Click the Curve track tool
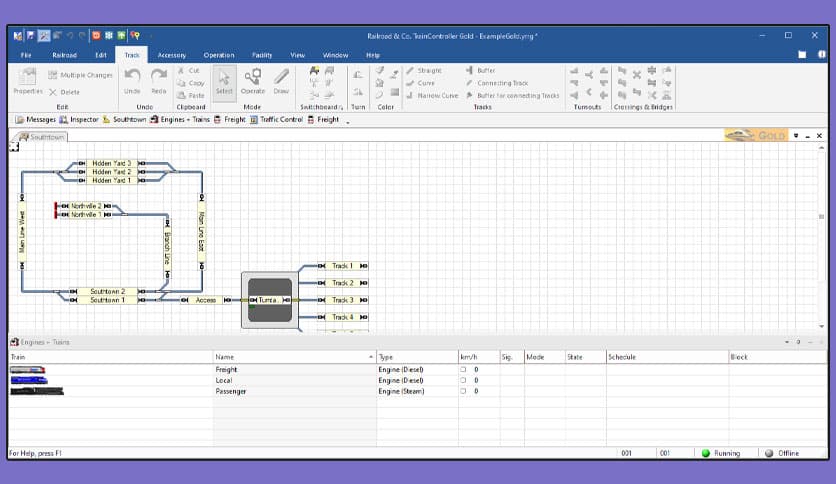This screenshot has width=836, height=484. pos(420,83)
